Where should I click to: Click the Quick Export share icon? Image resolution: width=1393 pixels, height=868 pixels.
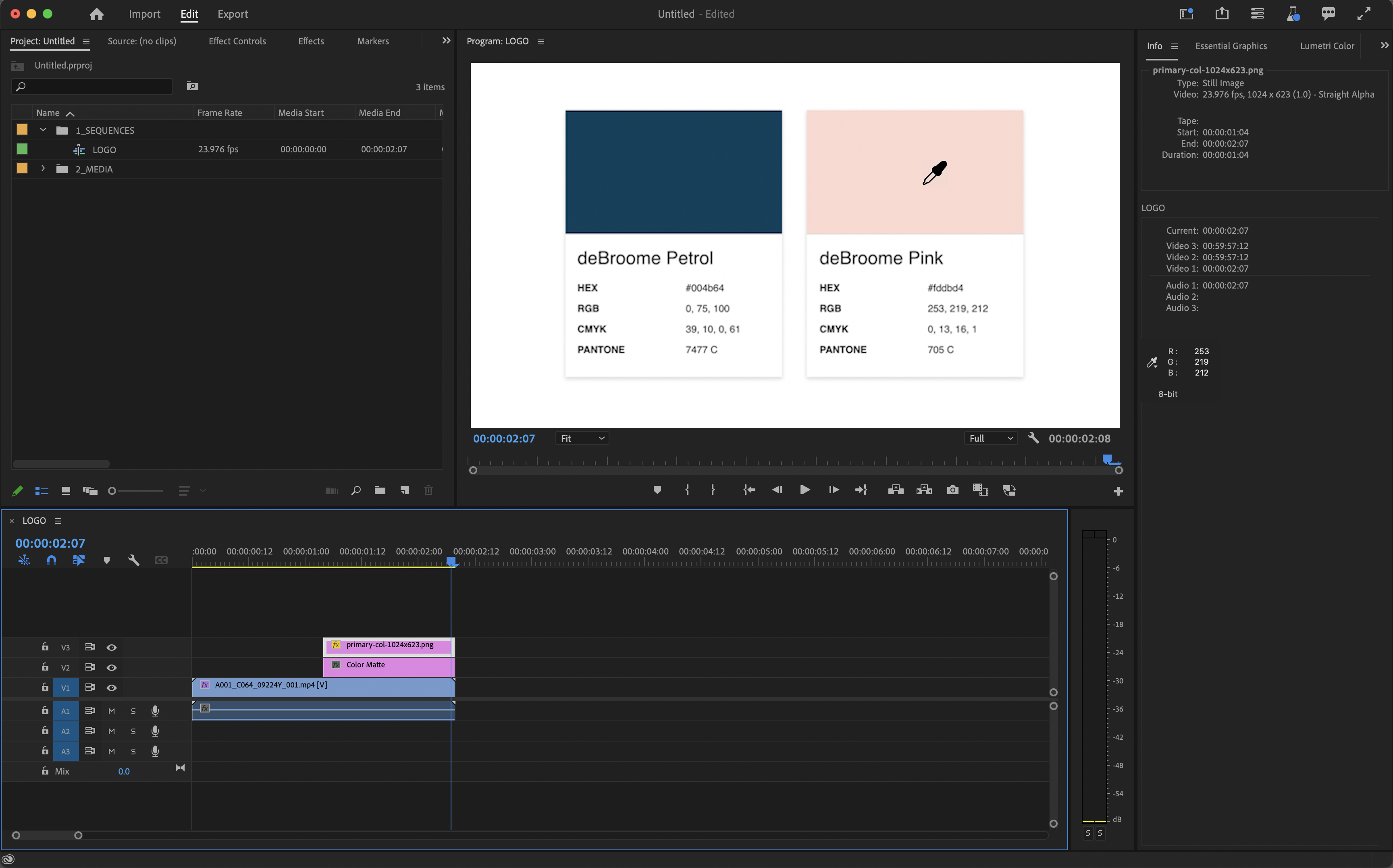pyautogui.click(x=1222, y=14)
